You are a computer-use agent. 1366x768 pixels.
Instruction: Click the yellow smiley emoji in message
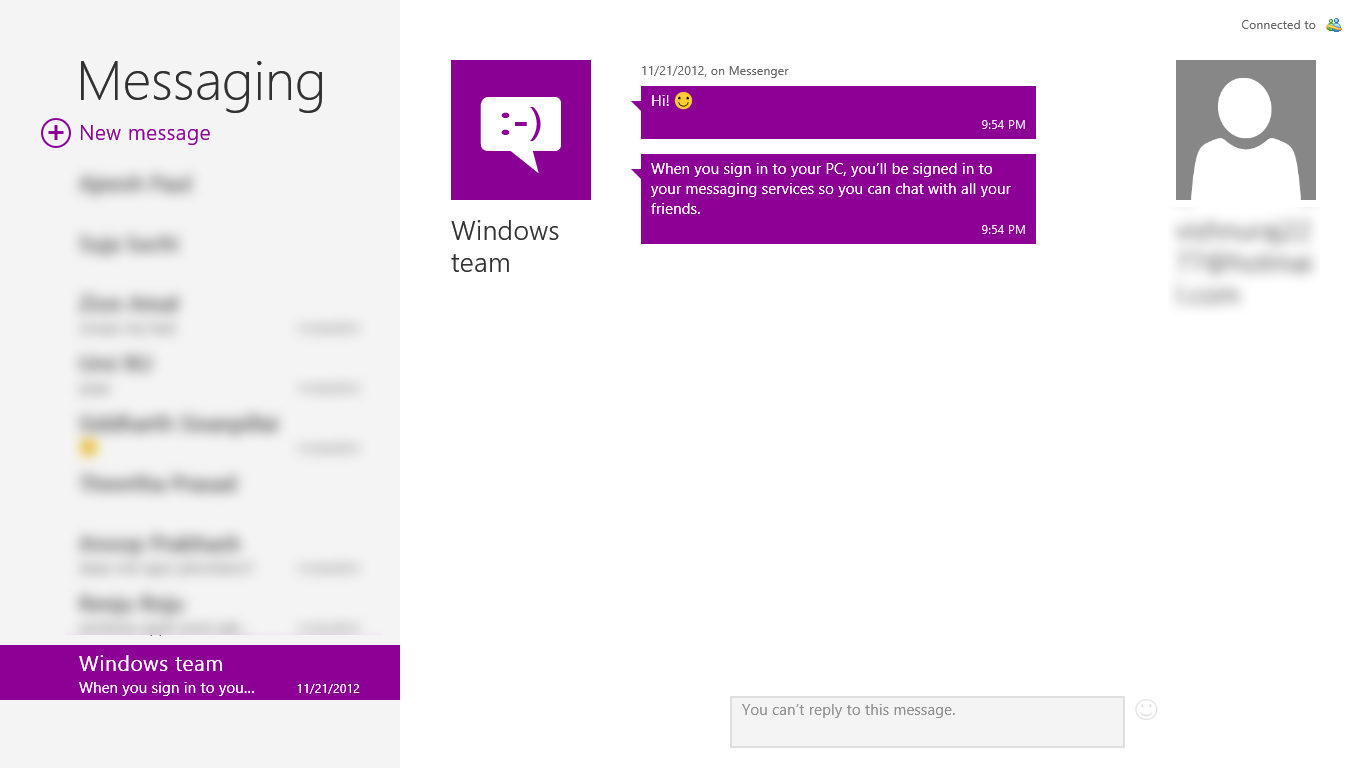point(684,101)
